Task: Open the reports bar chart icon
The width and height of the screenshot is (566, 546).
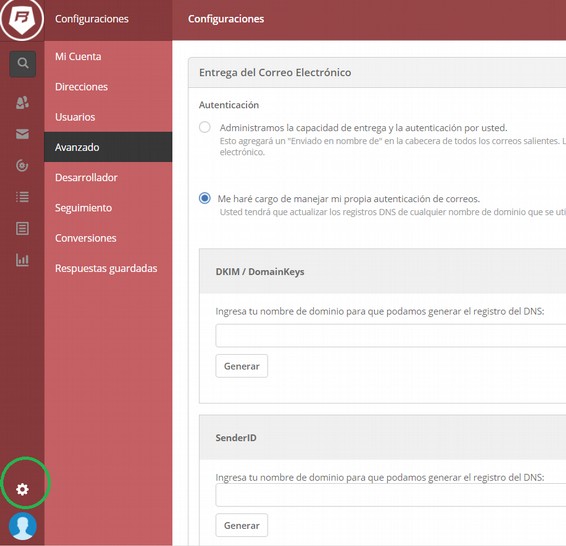Action: pos(22,260)
